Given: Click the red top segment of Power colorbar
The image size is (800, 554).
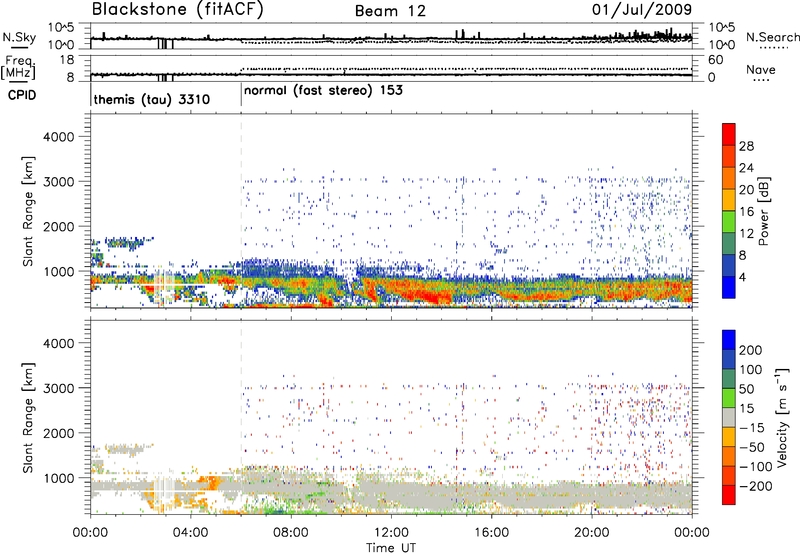Looking at the screenshot, I should [729, 134].
